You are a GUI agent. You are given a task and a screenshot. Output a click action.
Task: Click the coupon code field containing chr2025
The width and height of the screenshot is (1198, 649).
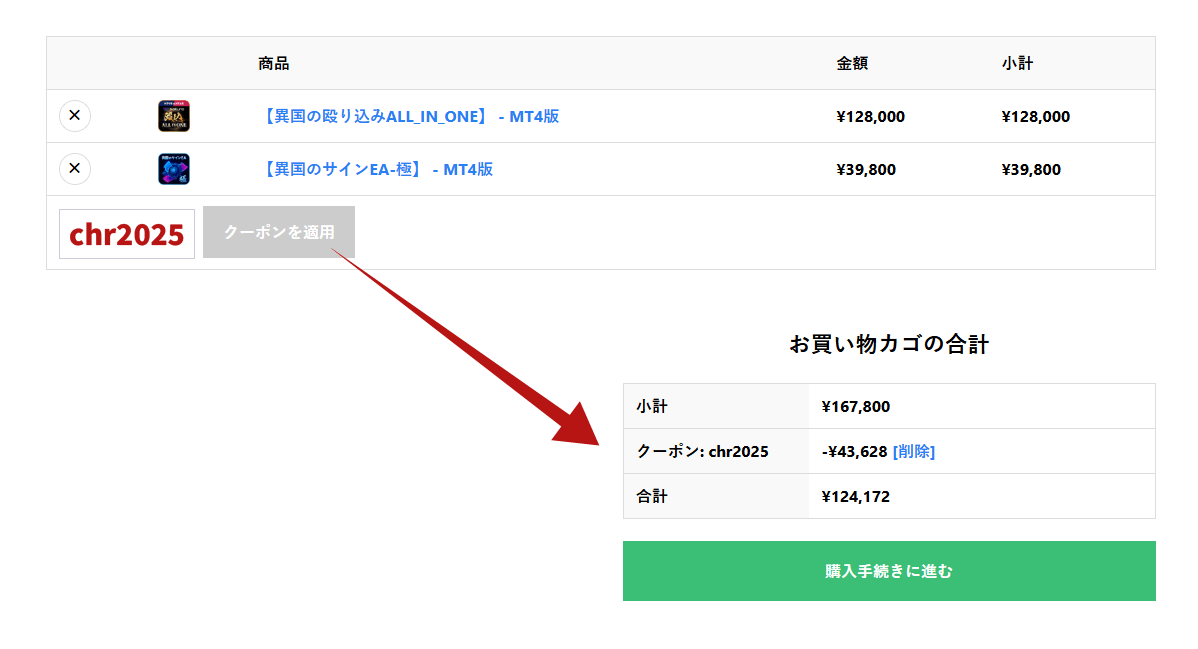pyautogui.click(x=127, y=234)
